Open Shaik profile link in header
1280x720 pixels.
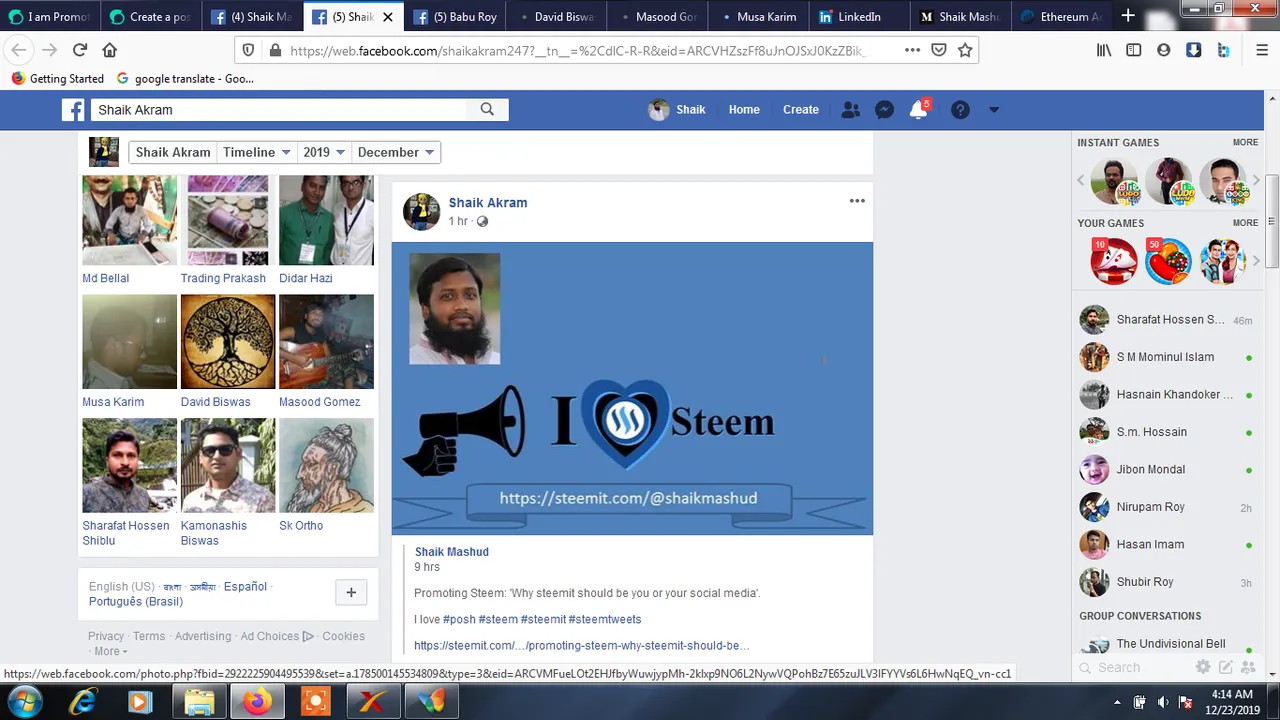677,110
